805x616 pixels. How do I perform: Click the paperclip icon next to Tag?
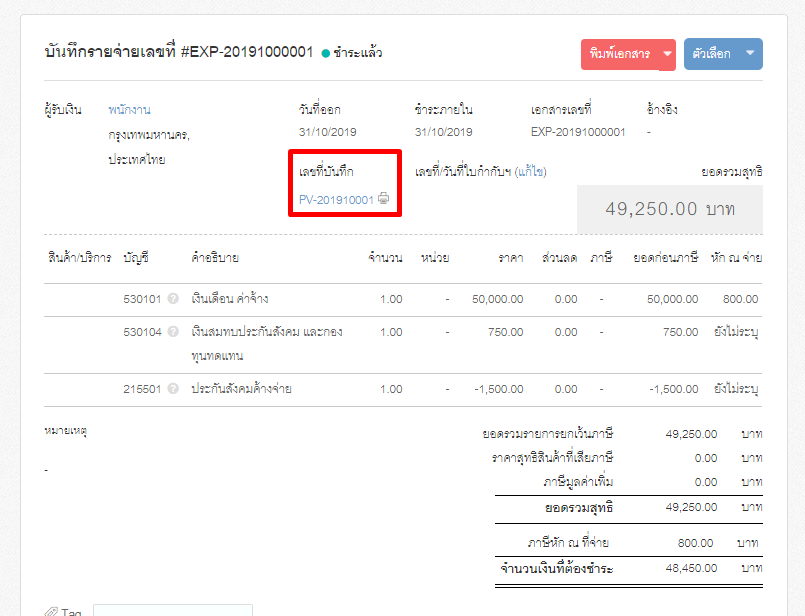point(52,611)
